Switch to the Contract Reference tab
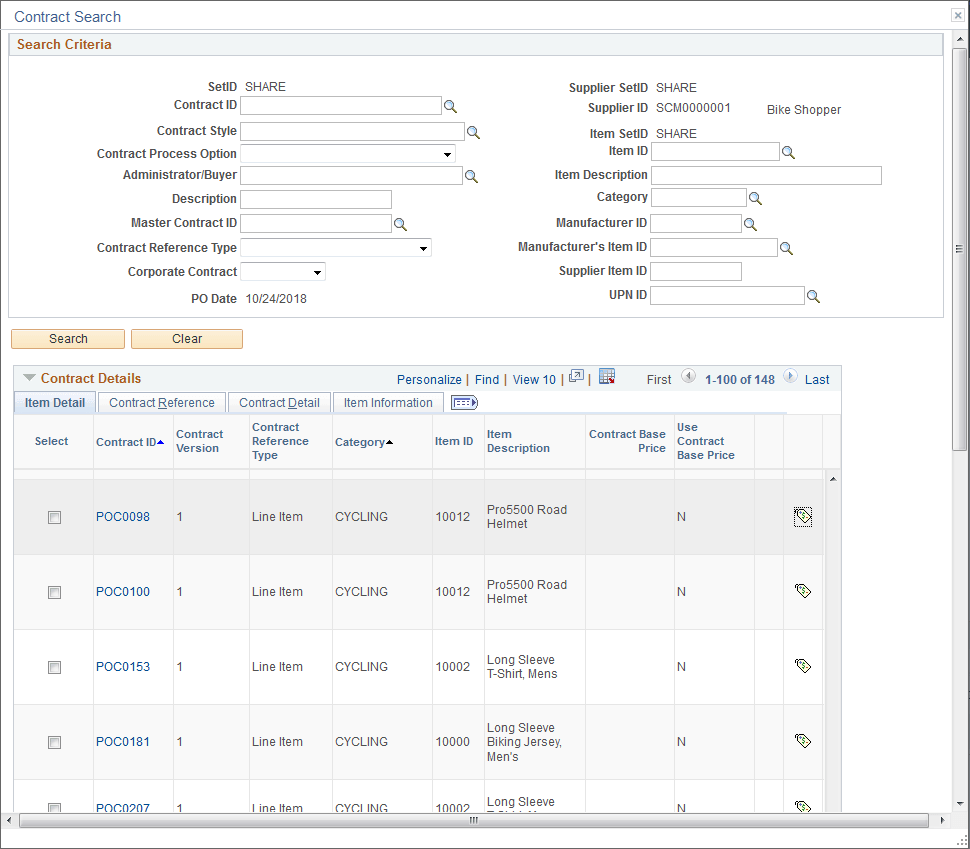 [160, 402]
